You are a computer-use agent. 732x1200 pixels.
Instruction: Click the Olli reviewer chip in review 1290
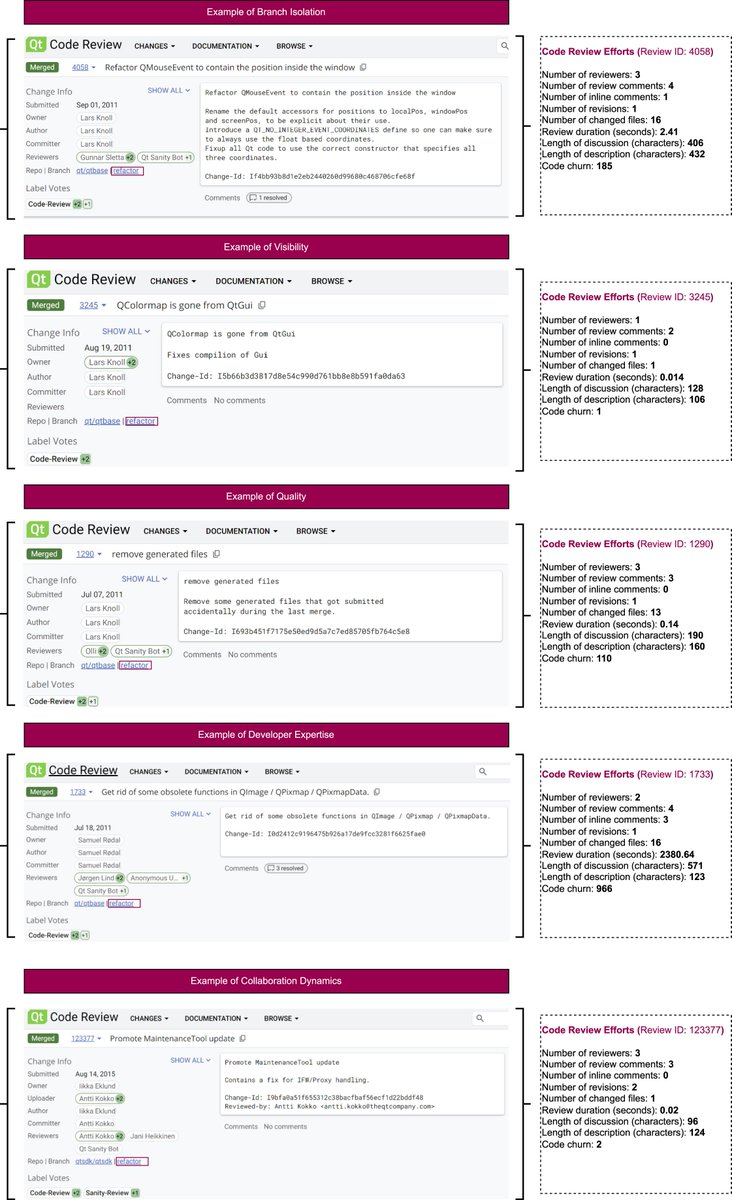[x=94, y=651]
